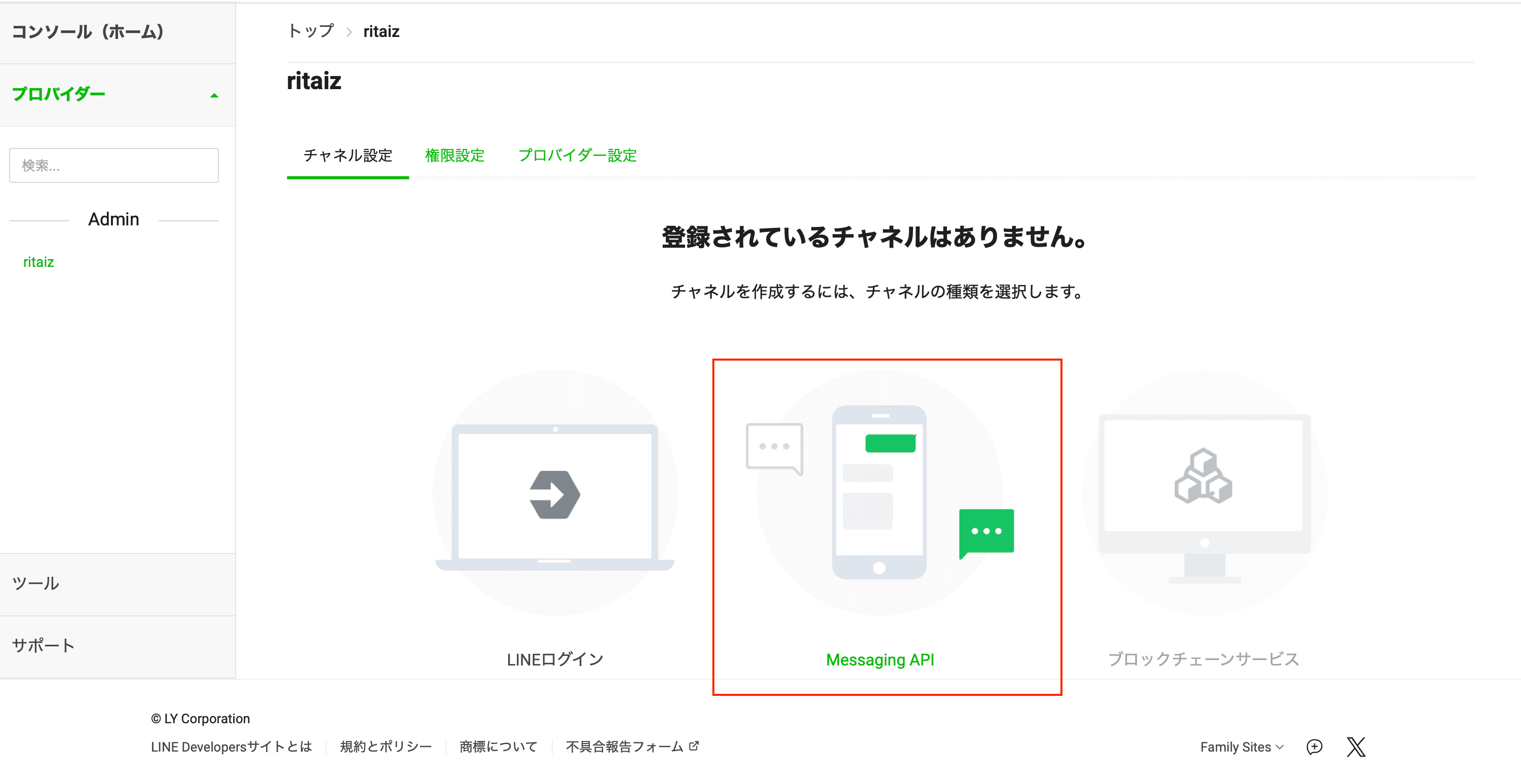The height and width of the screenshot is (784, 1521).
Task: Switch to the 権限設定 tab
Action: [454, 155]
